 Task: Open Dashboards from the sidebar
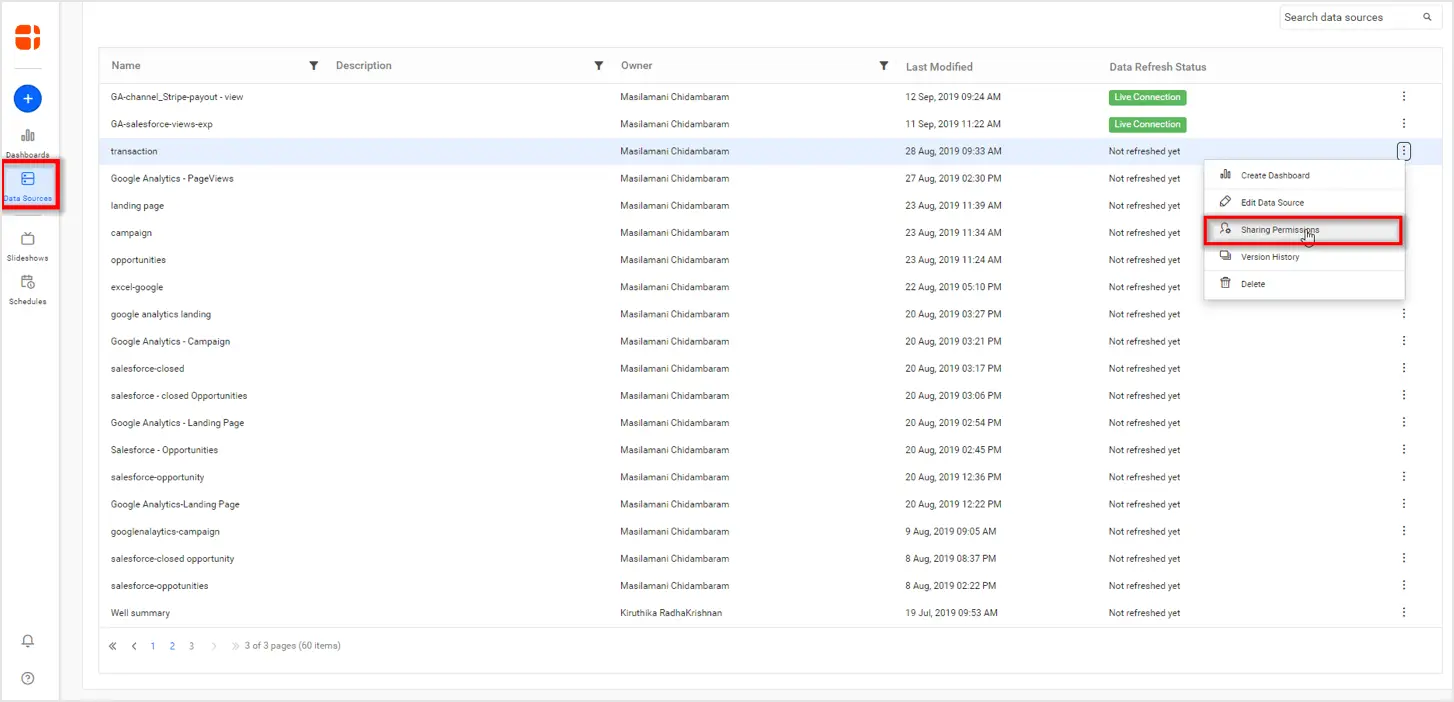click(28, 142)
